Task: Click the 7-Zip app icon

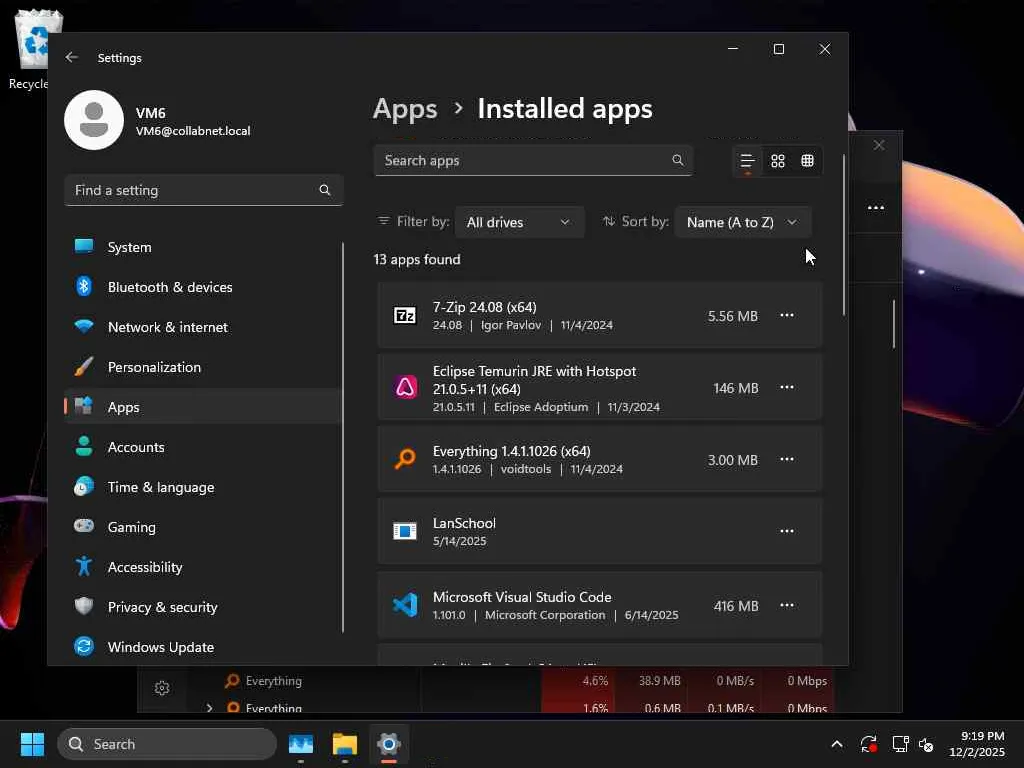Action: [x=405, y=315]
